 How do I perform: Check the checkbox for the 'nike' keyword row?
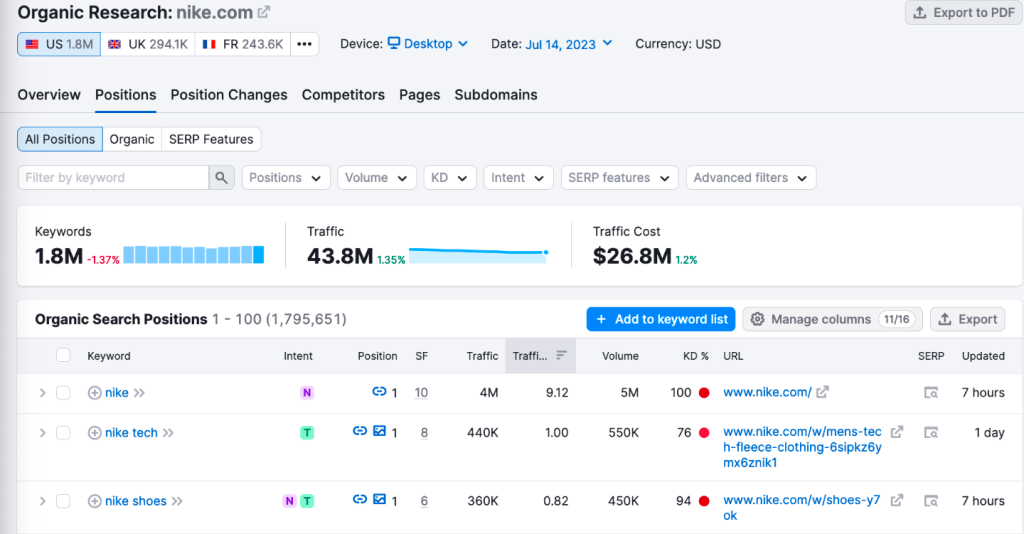coord(63,392)
